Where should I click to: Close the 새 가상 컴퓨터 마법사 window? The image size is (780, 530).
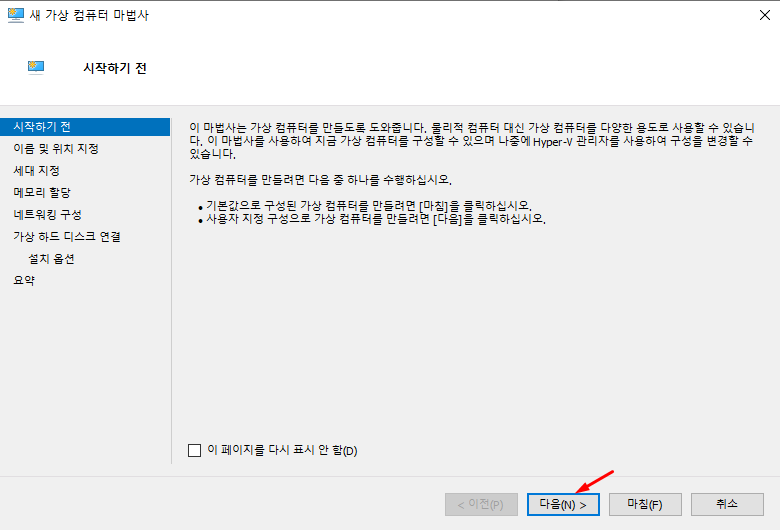click(764, 16)
